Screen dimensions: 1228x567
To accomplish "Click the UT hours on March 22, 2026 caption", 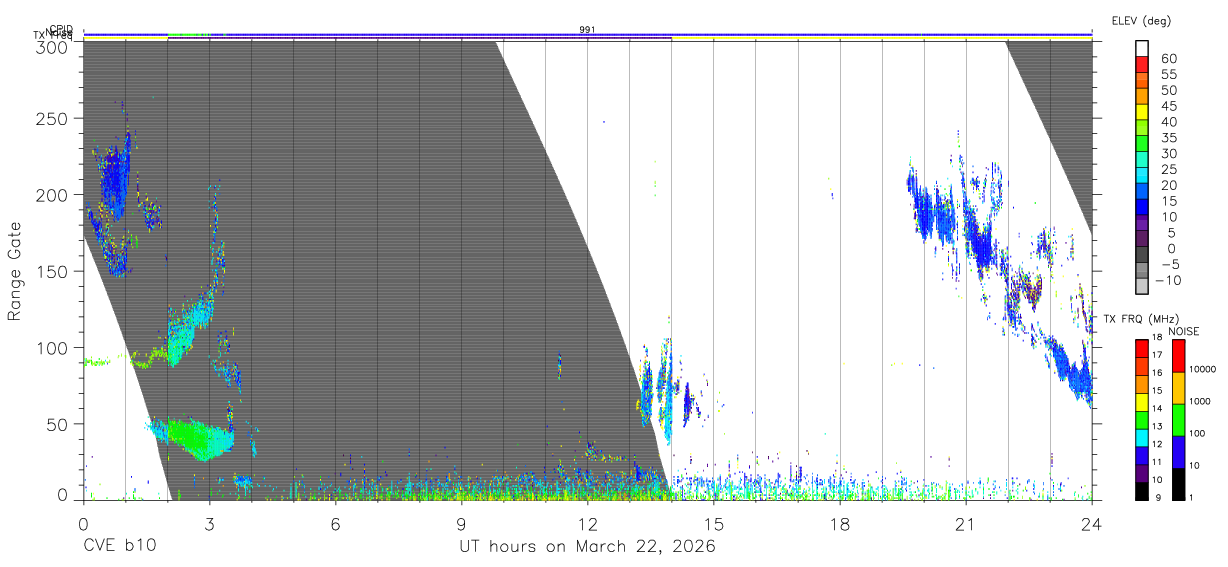I will [x=587, y=547].
